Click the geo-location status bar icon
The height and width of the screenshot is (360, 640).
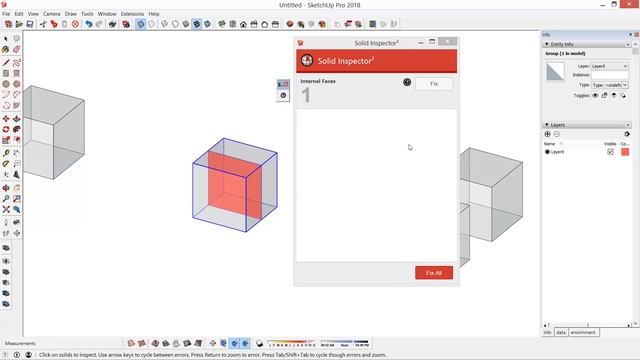[x=6, y=355]
